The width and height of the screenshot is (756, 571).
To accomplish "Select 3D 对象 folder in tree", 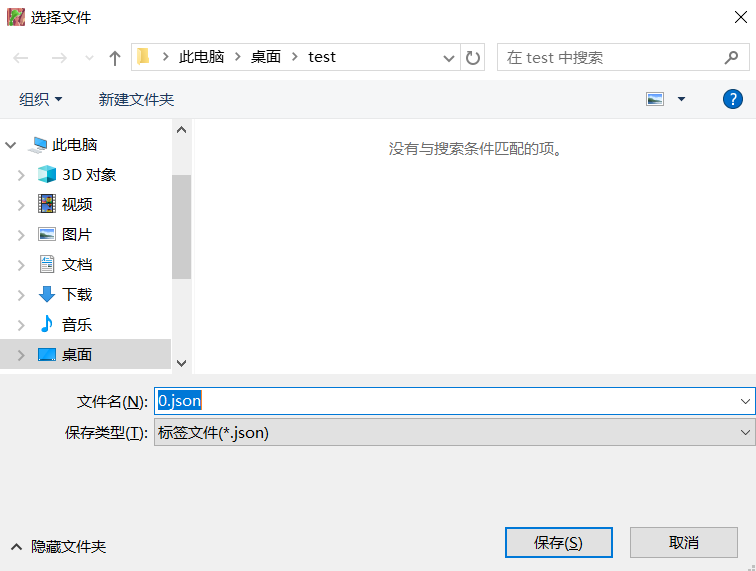I will click(x=89, y=175).
